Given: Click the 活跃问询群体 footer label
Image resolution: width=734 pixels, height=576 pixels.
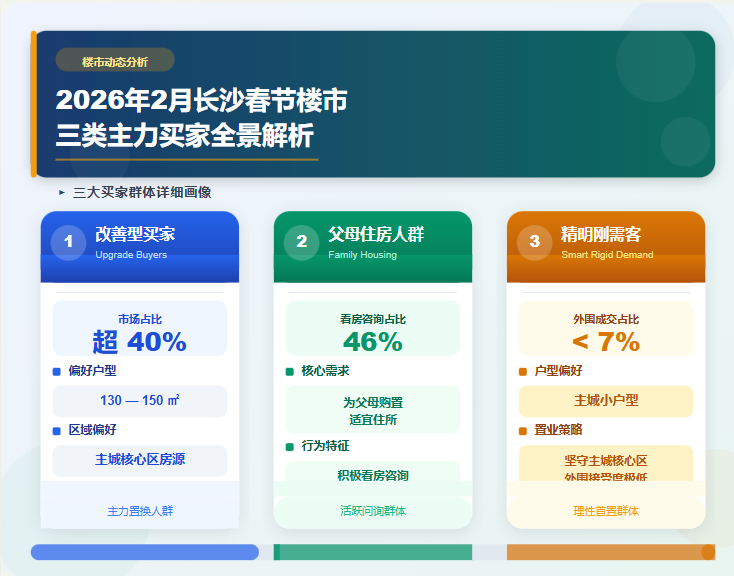Looking at the screenshot, I should click(x=373, y=511).
